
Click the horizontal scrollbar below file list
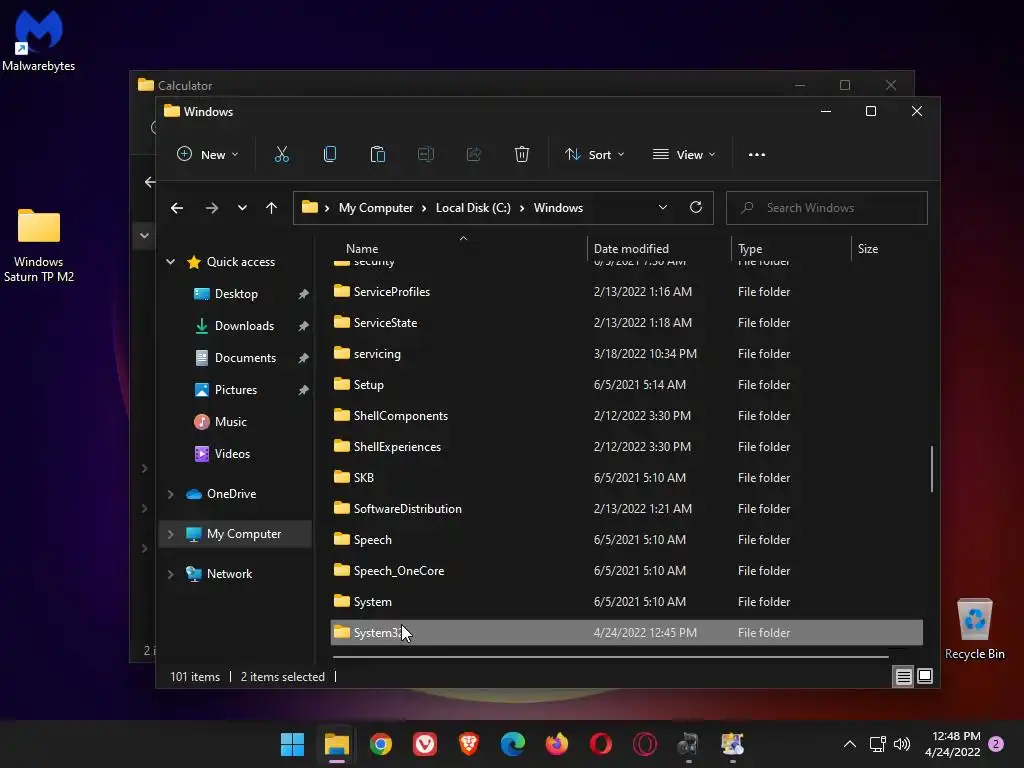611,656
